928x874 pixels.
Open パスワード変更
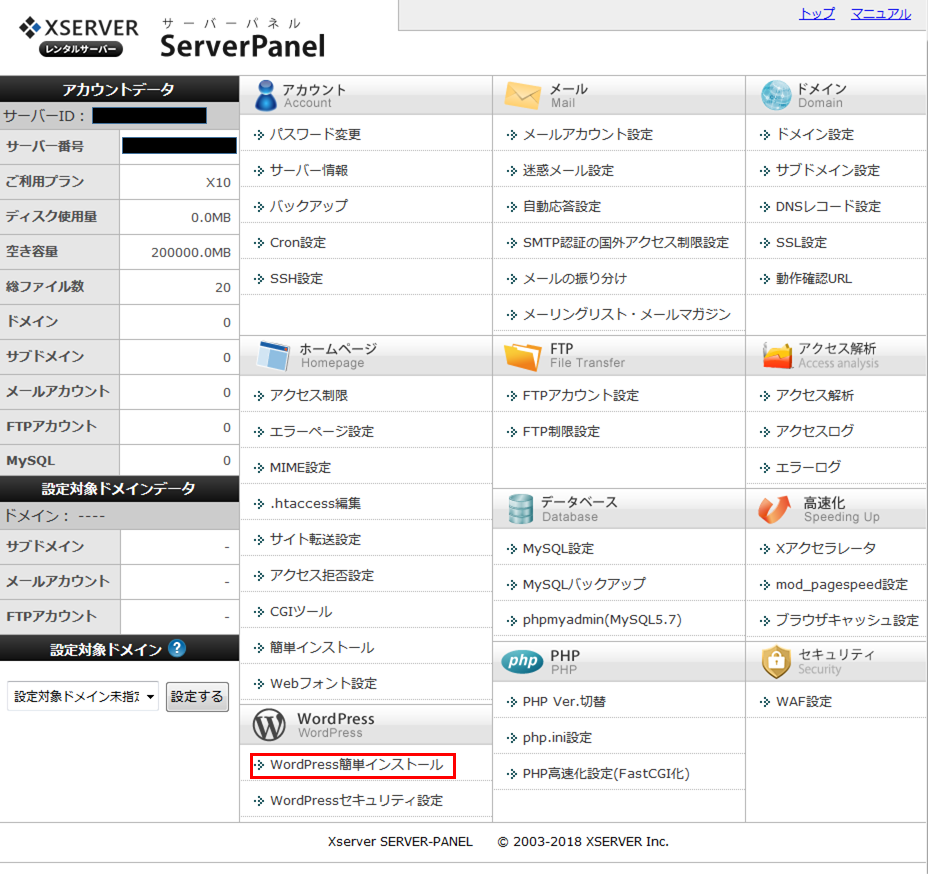(315, 134)
